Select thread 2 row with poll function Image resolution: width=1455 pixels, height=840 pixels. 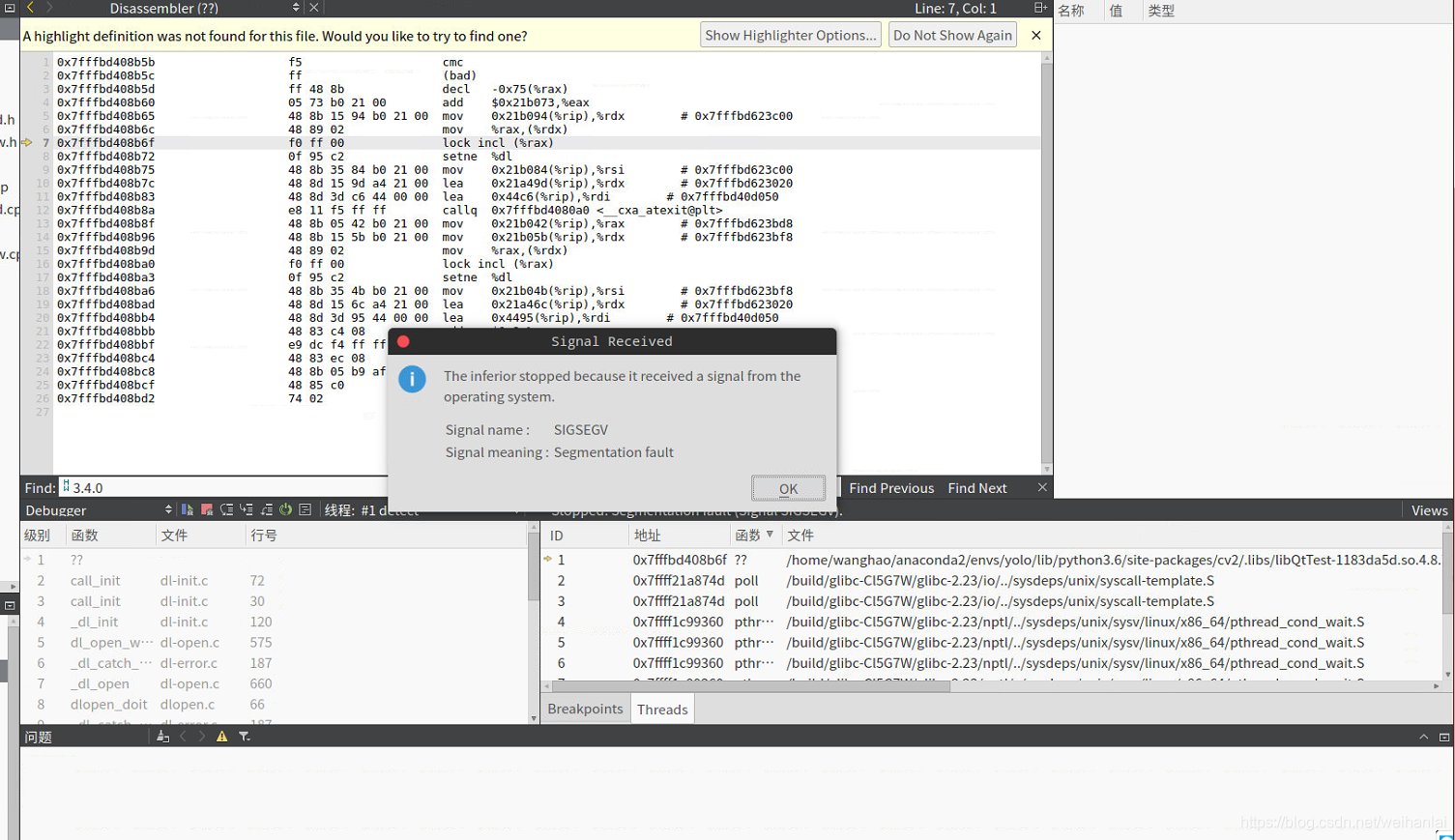(992, 581)
